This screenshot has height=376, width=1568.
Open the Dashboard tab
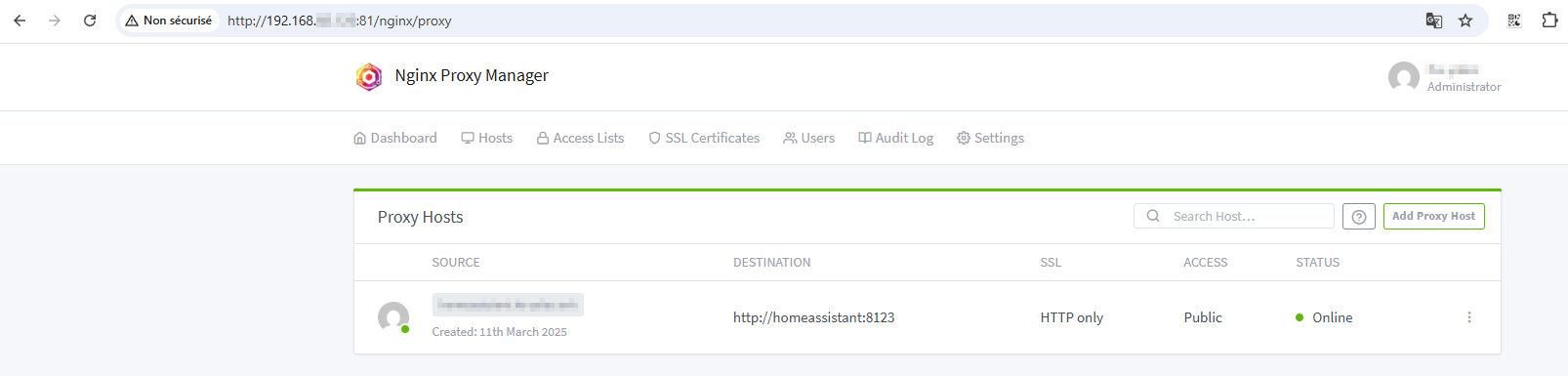(395, 138)
